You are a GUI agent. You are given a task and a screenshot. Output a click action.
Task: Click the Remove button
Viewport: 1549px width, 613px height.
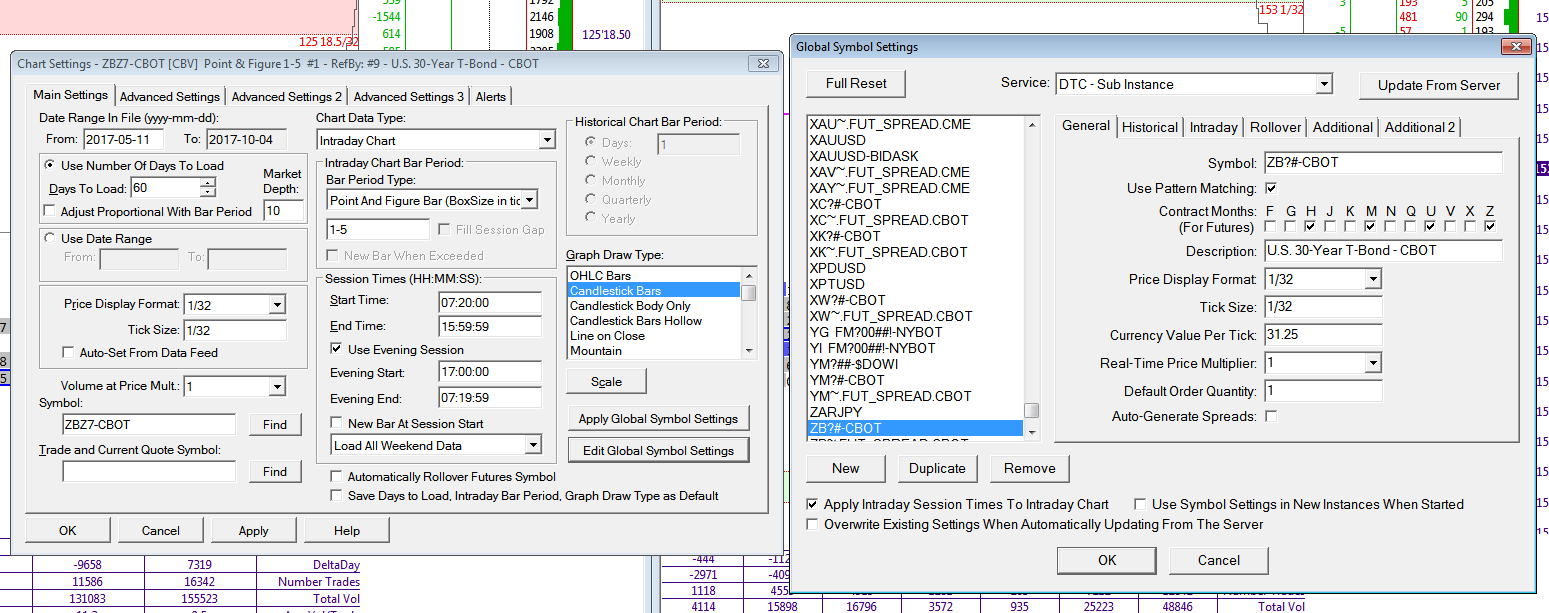click(1030, 468)
